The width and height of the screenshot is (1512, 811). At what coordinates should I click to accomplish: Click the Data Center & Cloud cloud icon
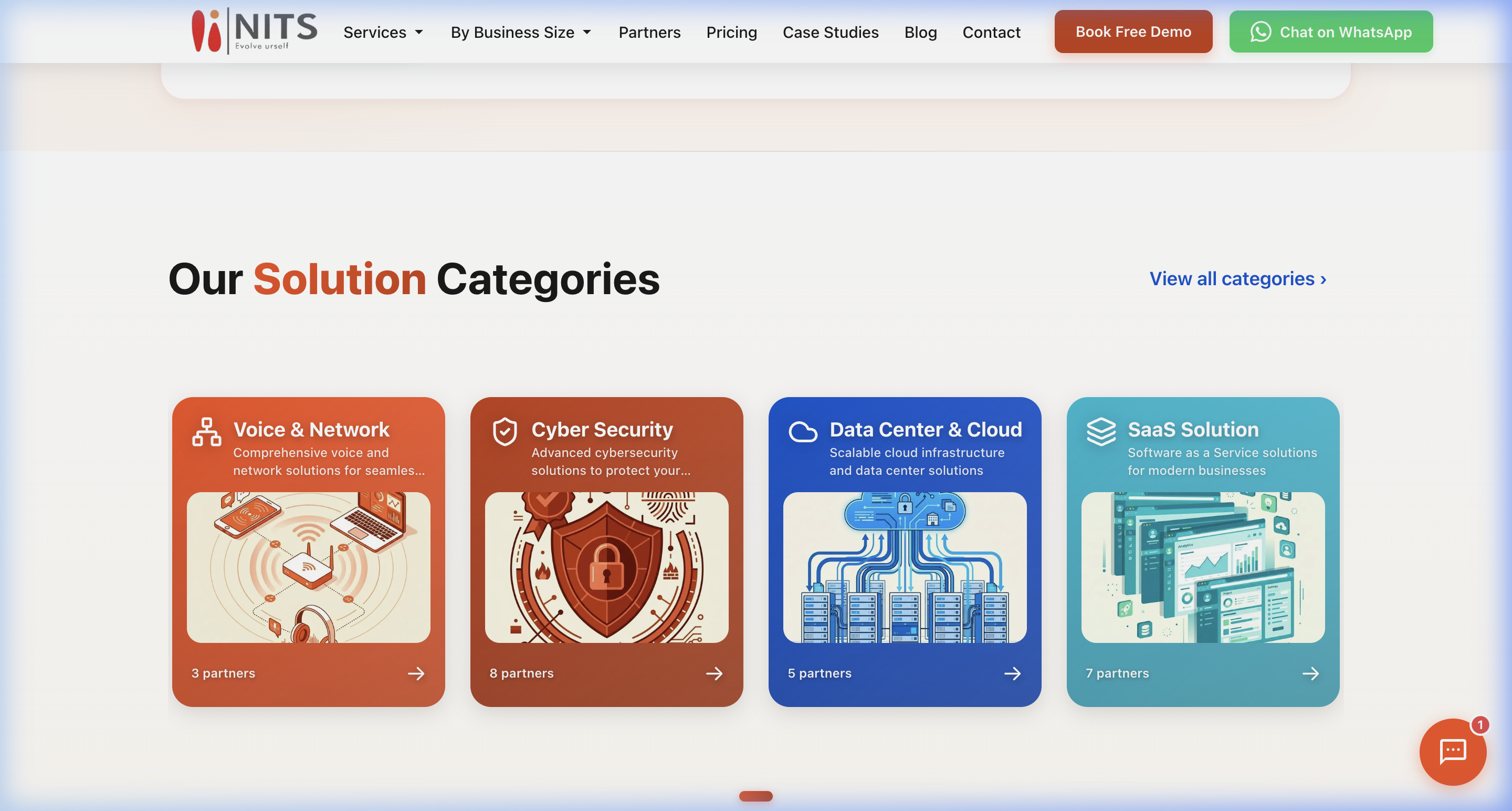click(803, 432)
